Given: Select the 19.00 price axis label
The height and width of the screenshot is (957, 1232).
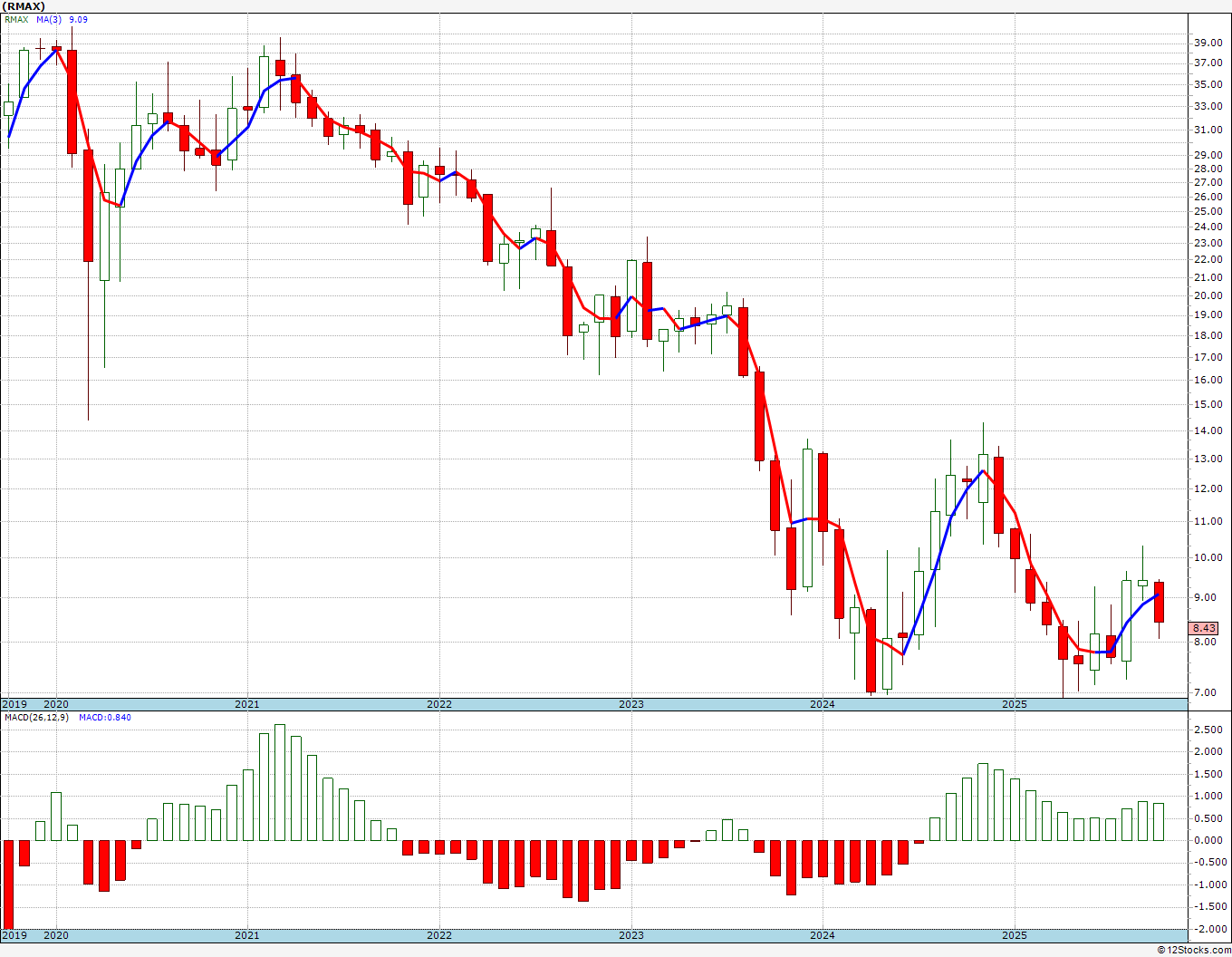Looking at the screenshot, I should pos(1208,315).
